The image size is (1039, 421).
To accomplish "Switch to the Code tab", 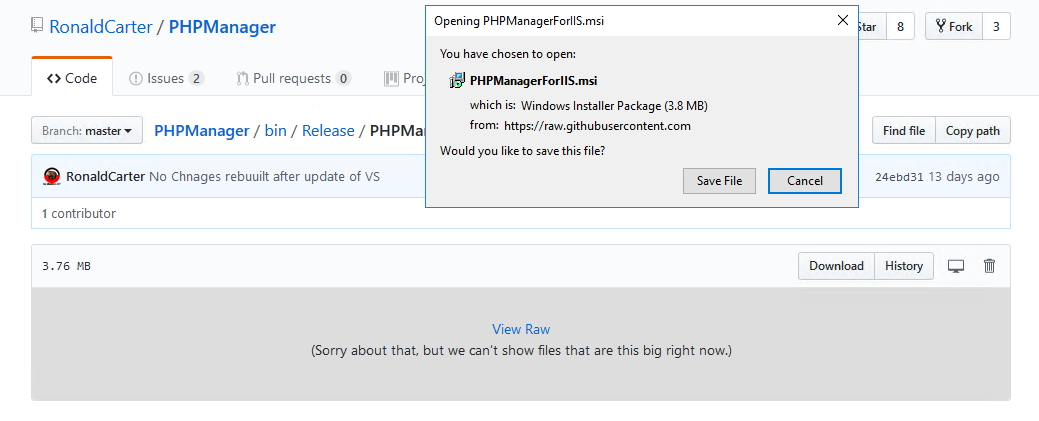I will coord(72,78).
